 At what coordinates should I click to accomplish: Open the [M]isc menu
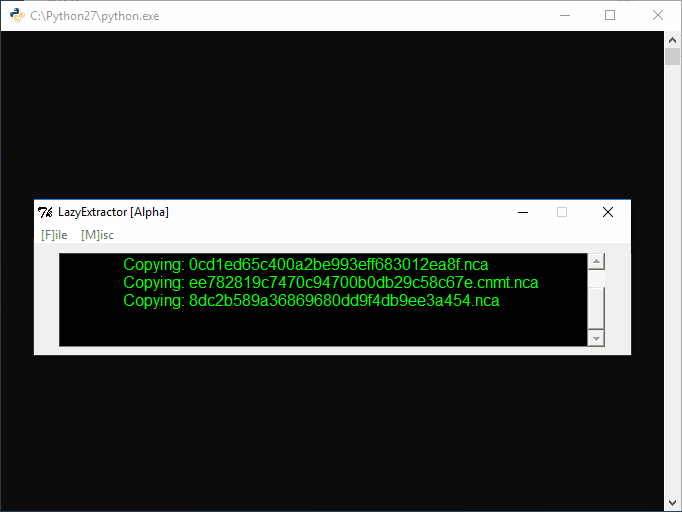click(x=97, y=235)
